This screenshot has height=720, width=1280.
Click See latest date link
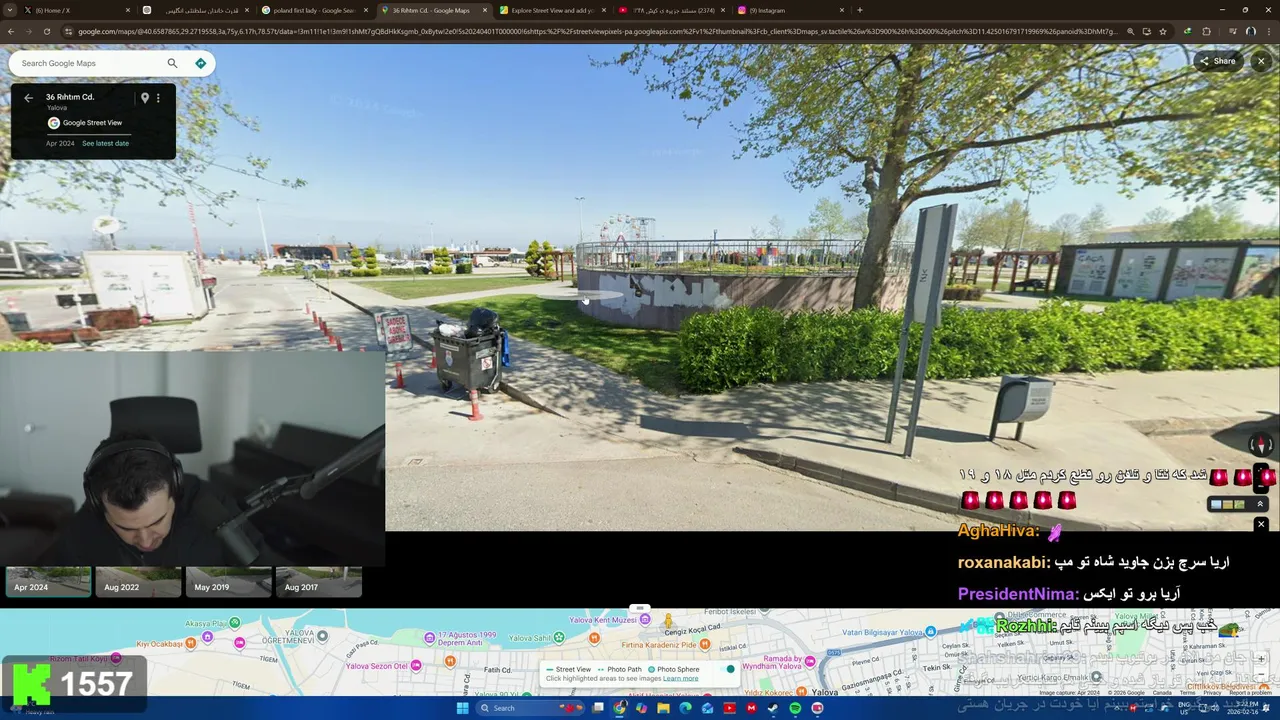coord(105,143)
